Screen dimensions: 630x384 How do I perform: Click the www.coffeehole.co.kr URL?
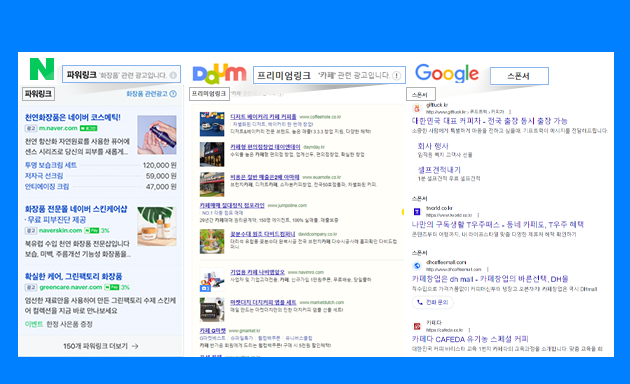point(320,117)
